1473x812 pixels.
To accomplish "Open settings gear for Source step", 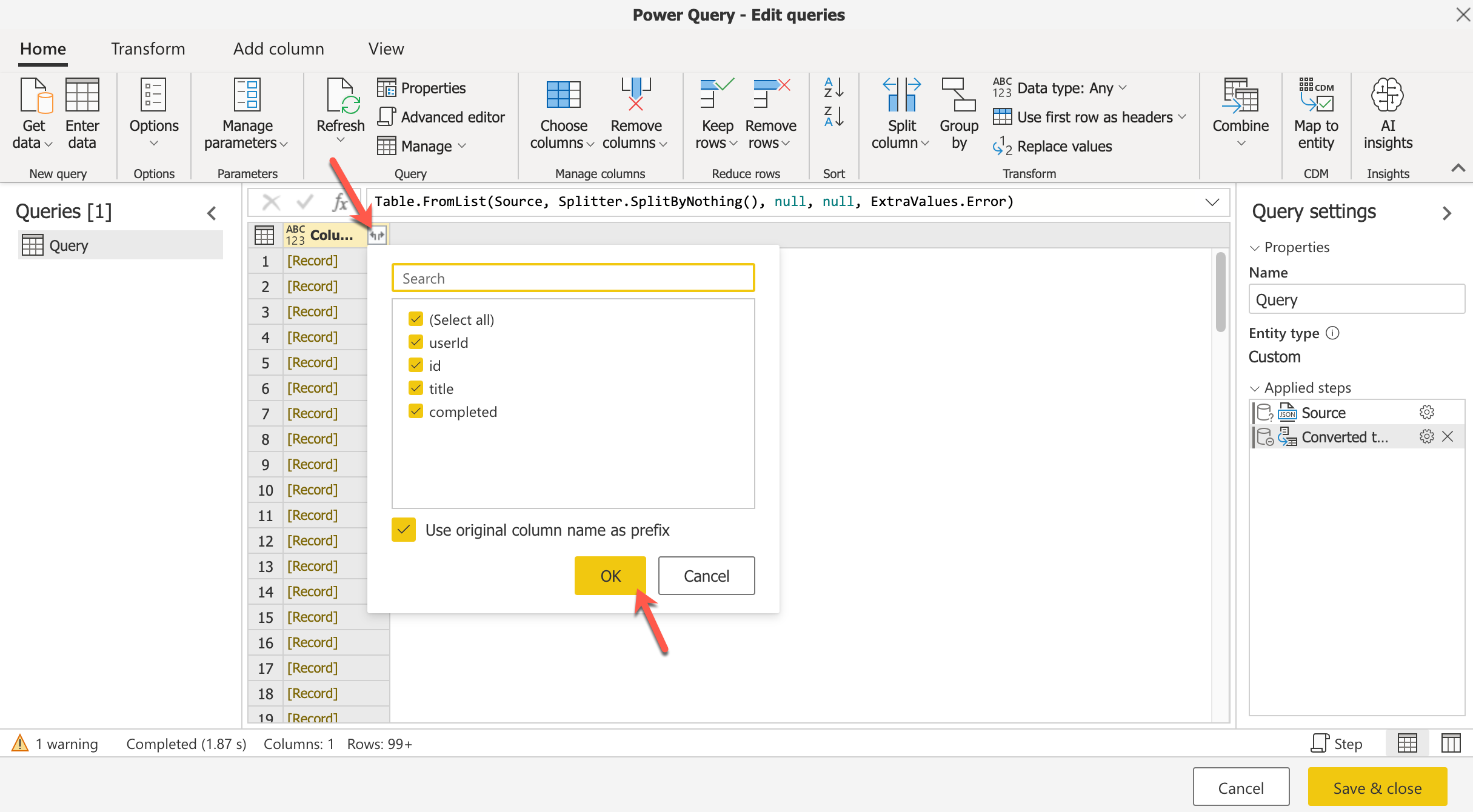I will click(x=1426, y=413).
